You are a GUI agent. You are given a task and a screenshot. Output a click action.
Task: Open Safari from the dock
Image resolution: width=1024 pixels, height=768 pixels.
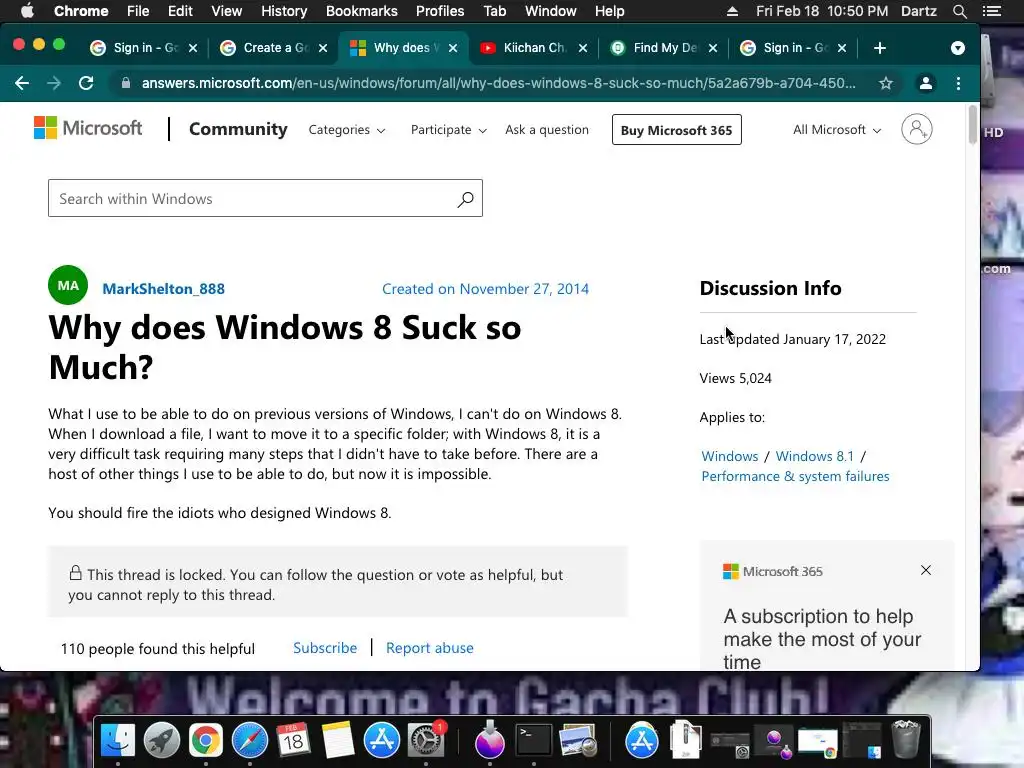249,740
